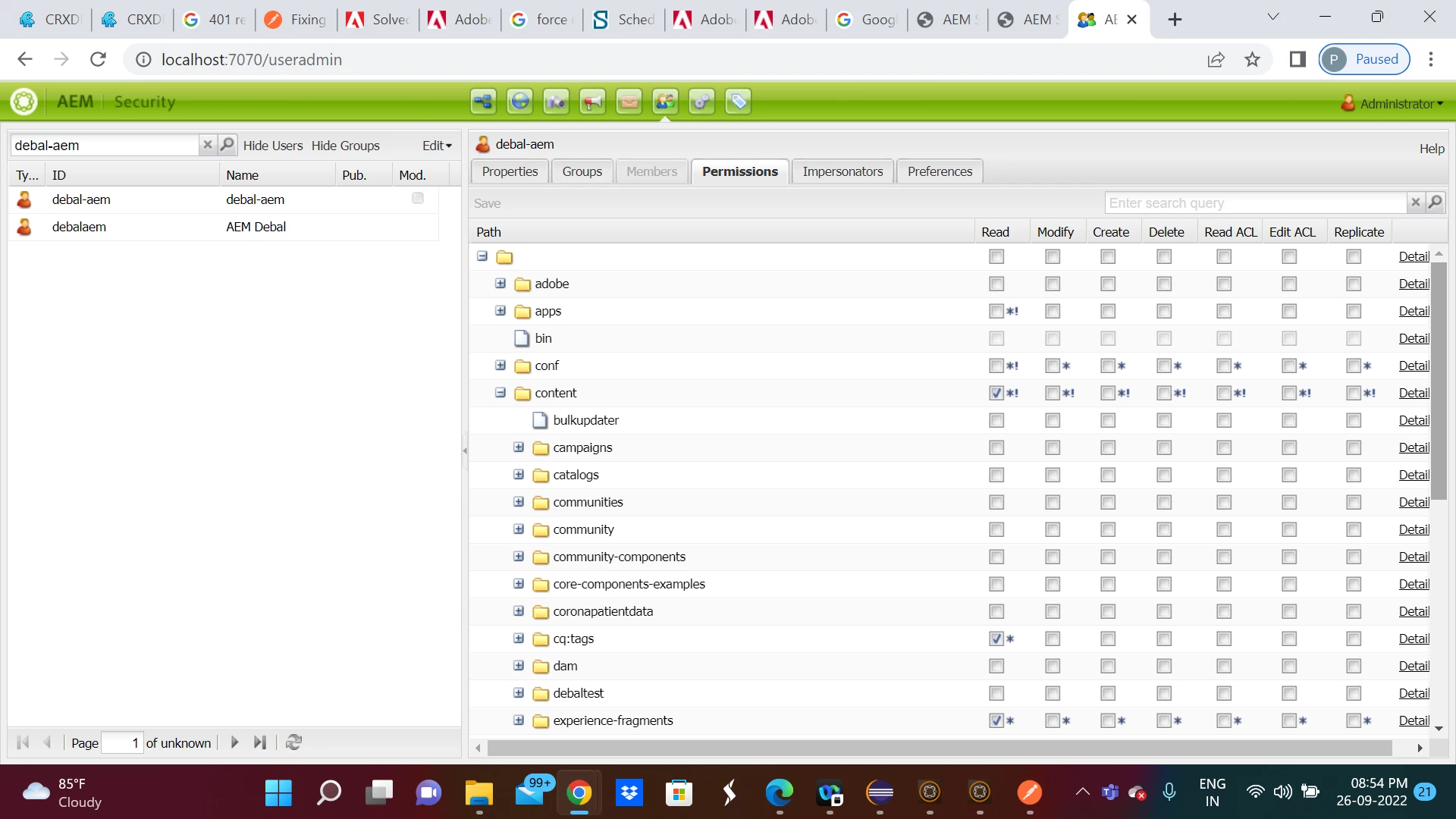The image size is (1456, 819).
Task: Open Tools gears icon
Action: (x=701, y=102)
